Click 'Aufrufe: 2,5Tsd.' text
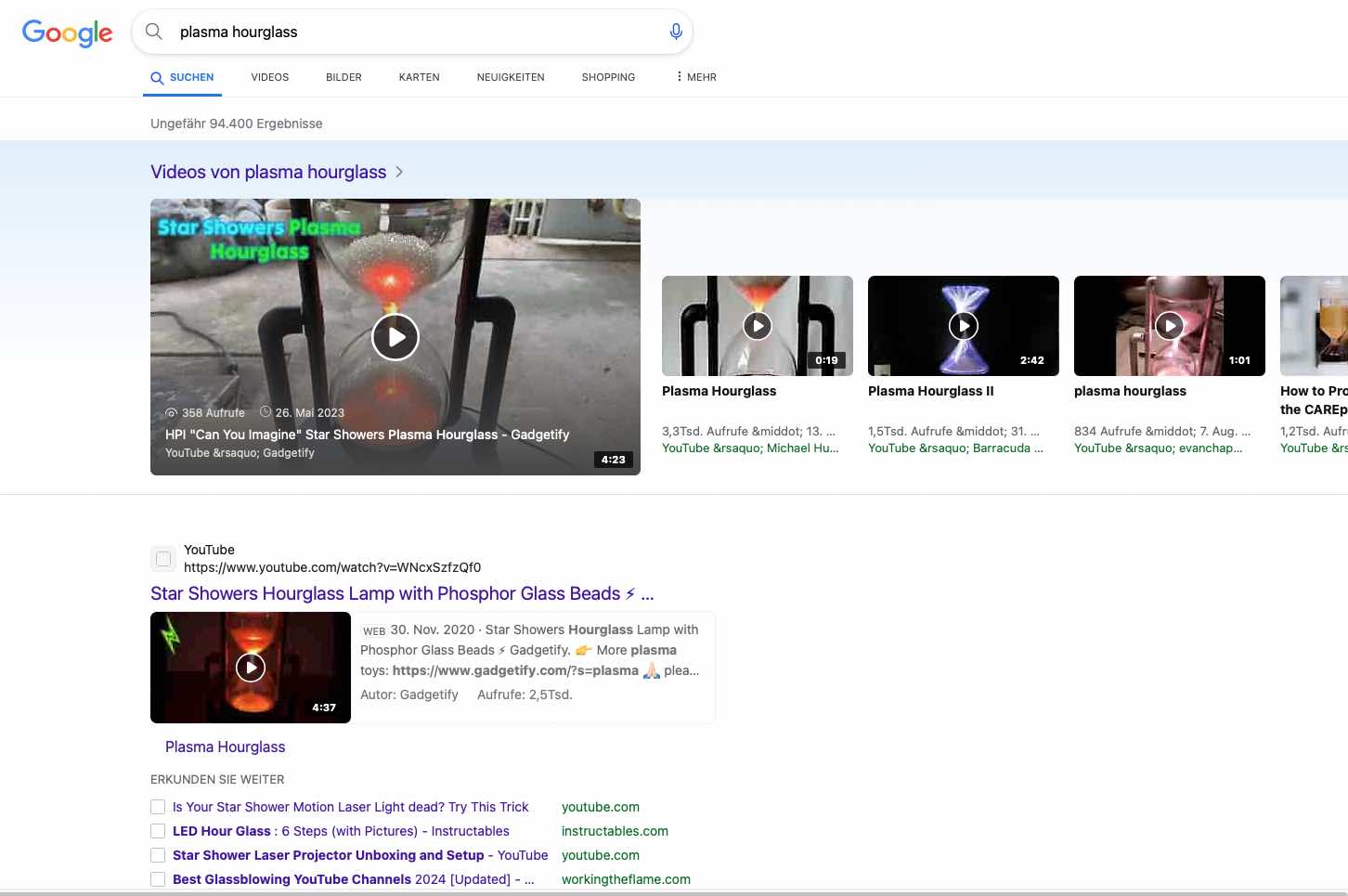1348x896 pixels. (x=525, y=695)
